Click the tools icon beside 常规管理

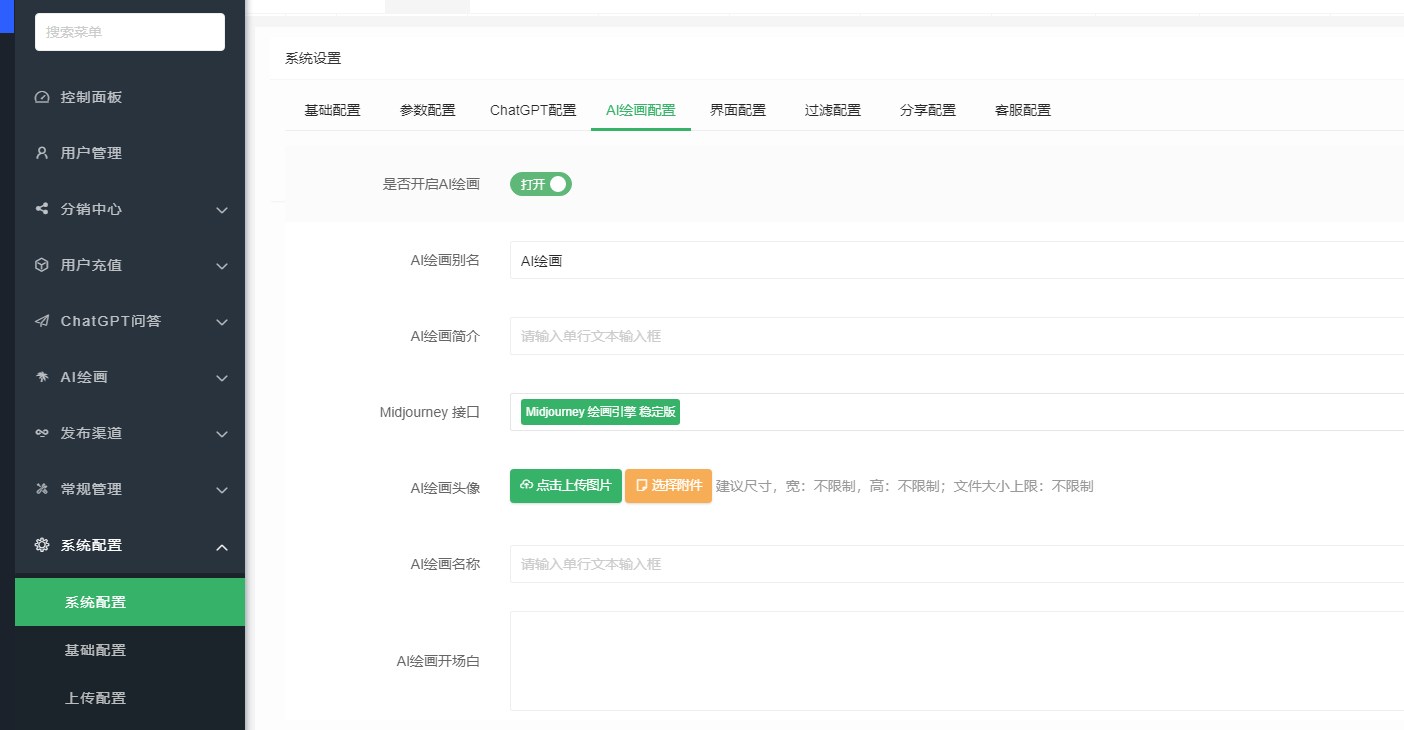42,490
